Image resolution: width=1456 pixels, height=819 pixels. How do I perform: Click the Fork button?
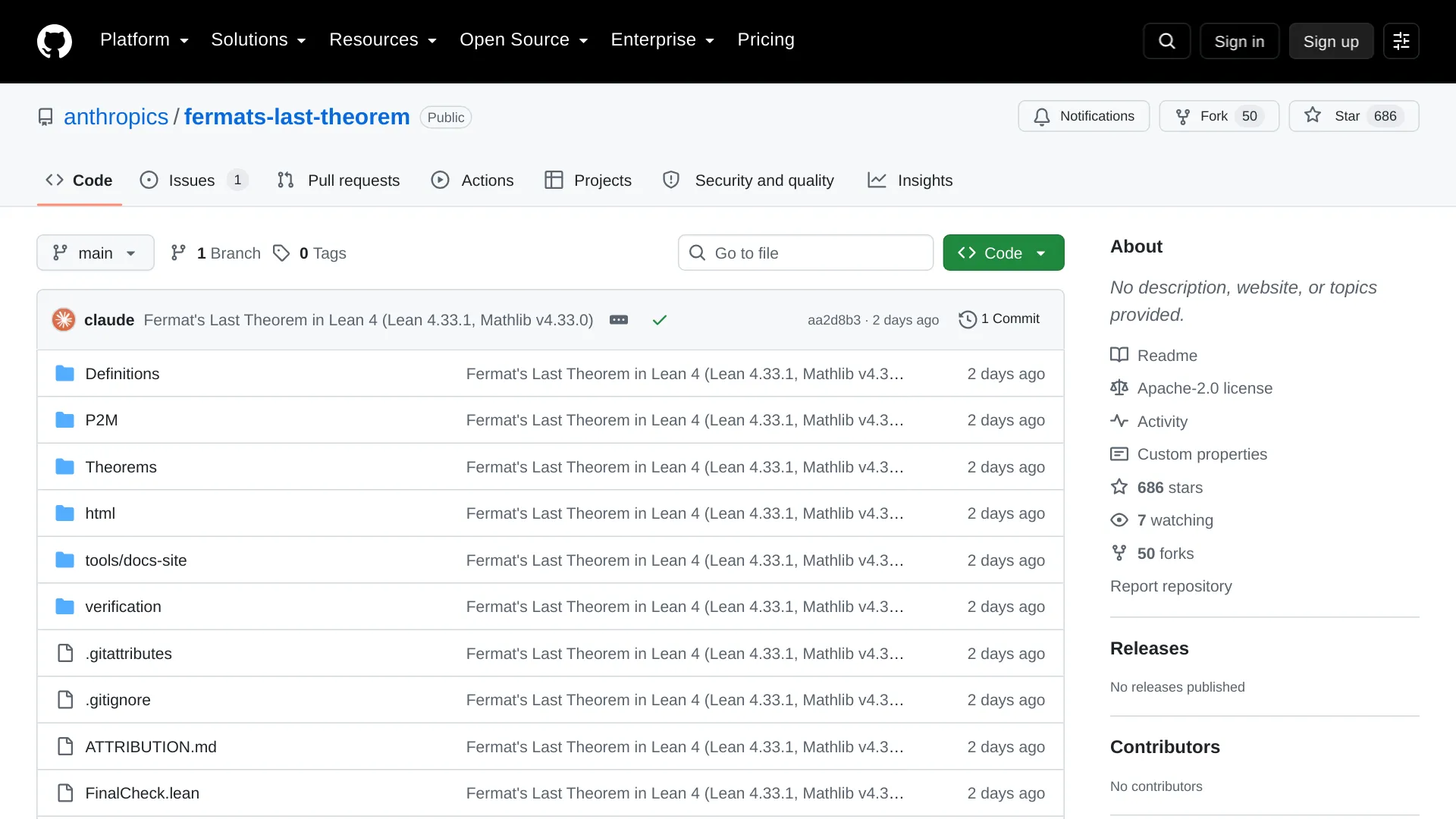[x=1219, y=116]
